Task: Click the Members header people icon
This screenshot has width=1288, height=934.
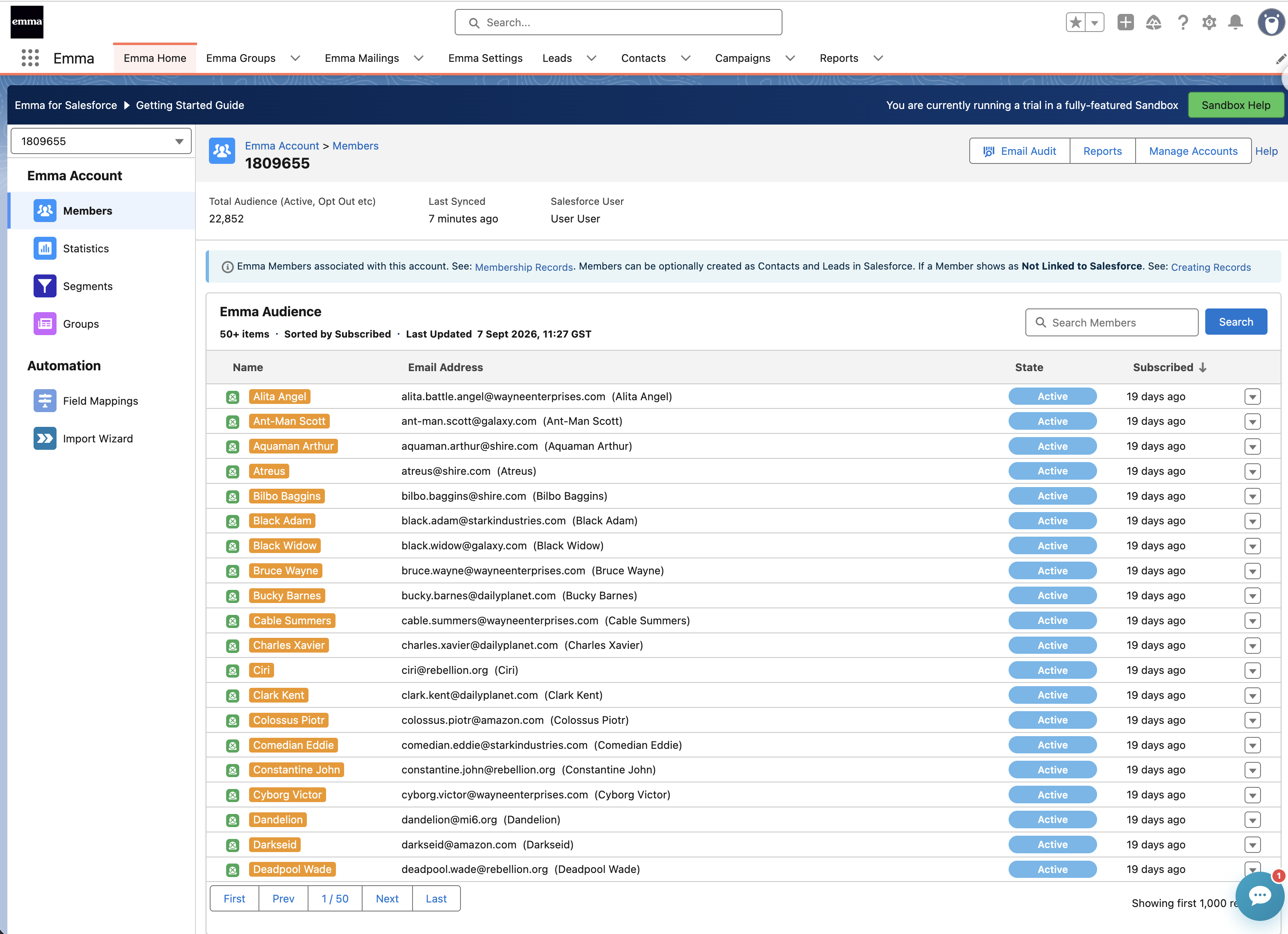Action: click(x=222, y=151)
